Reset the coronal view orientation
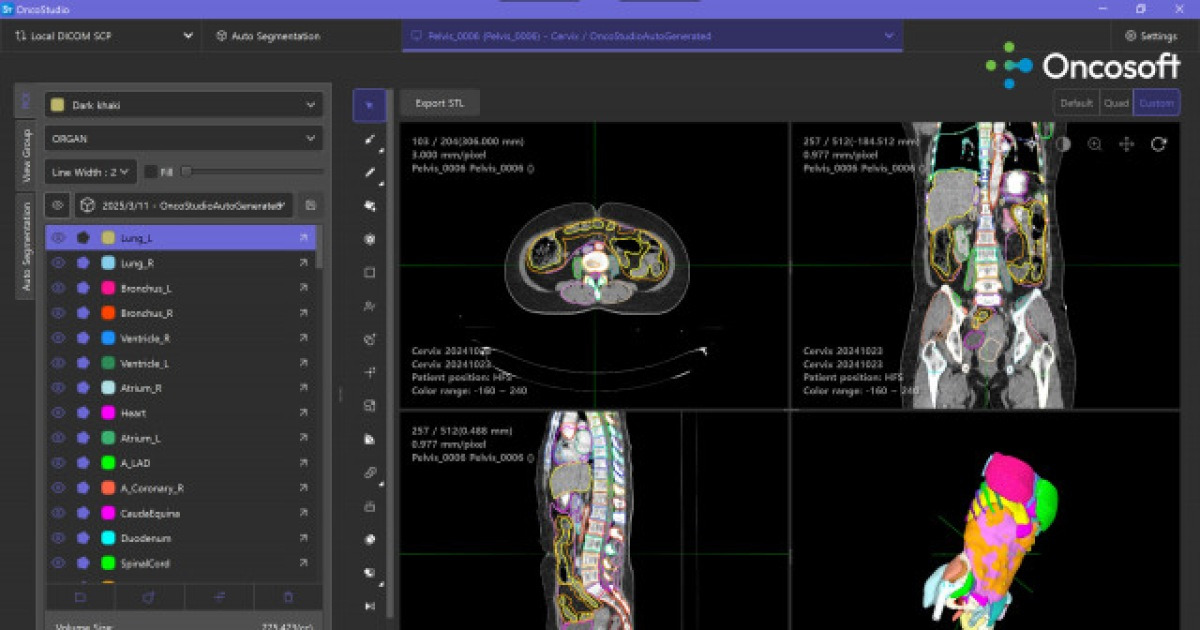This screenshot has width=1200, height=630. point(1158,143)
